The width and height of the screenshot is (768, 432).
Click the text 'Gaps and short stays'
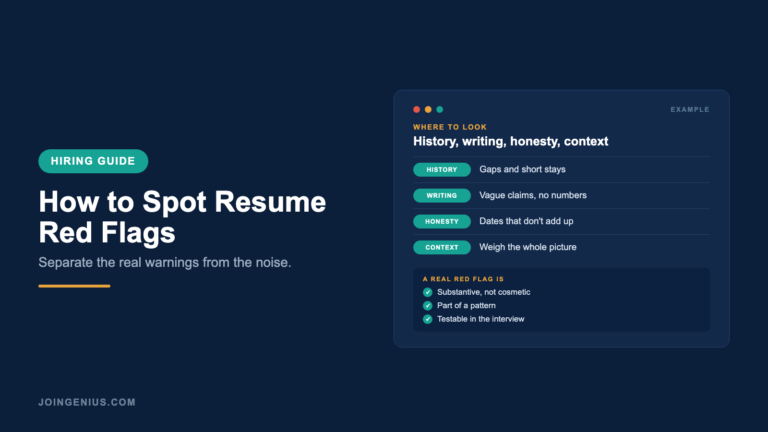(x=522, y=169)
